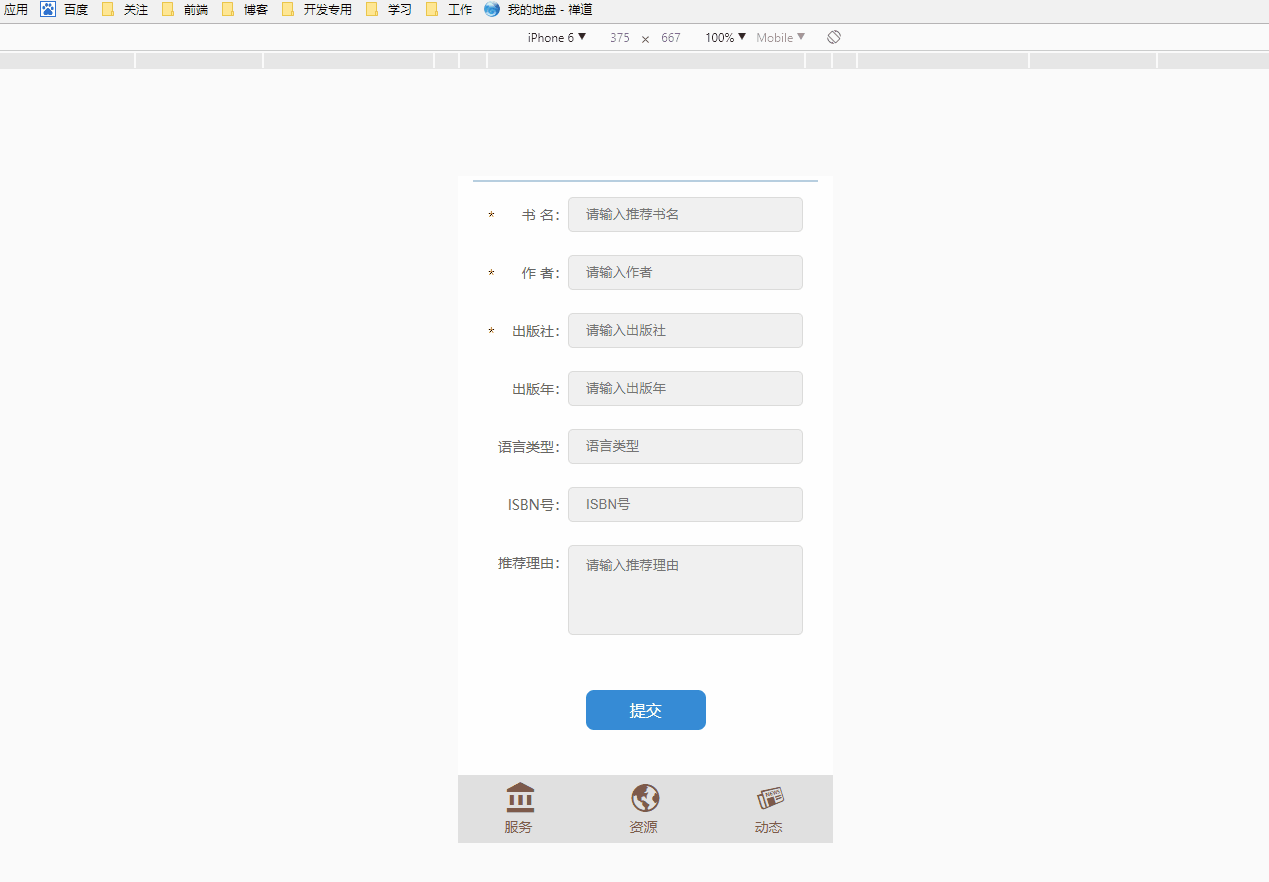Click the 推荐理由: label
The image size is (1269, 882).
point(529,563)
